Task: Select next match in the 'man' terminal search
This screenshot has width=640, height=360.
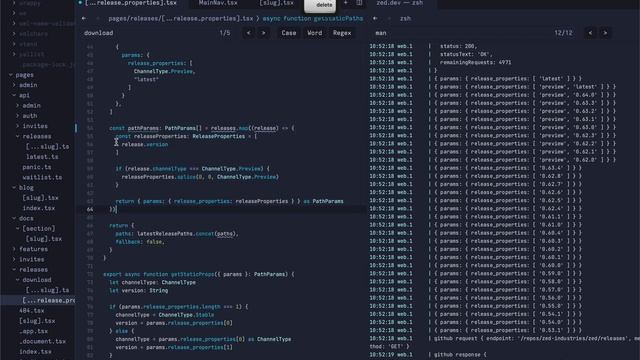Action: pyautogui.click(x=605, y=33)
